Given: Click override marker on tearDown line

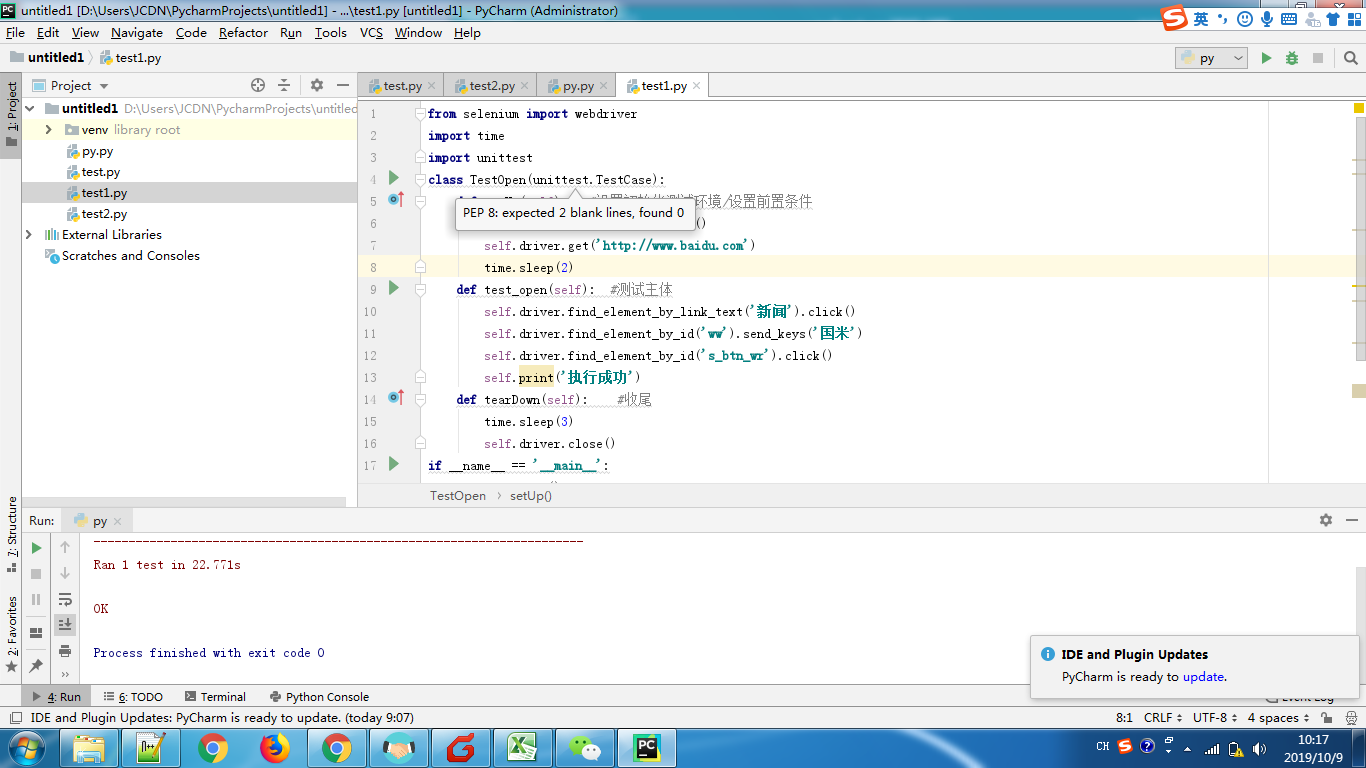Looking at the screenshot, I should point(395,398).
